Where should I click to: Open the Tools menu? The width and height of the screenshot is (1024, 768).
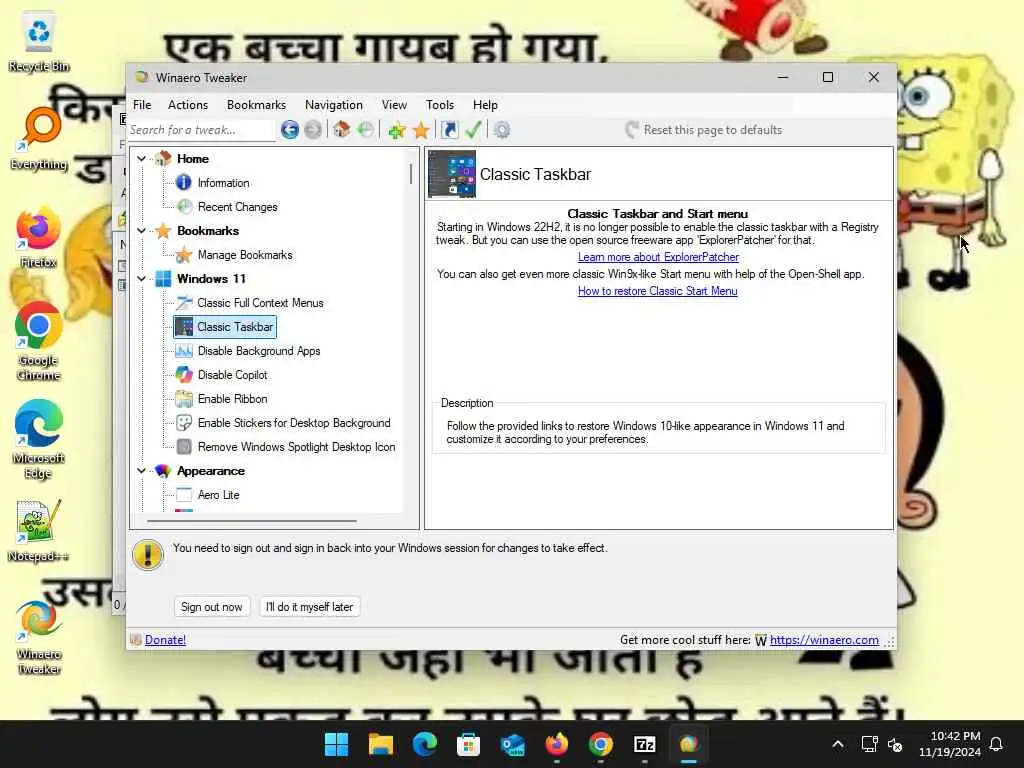point(440,104)
